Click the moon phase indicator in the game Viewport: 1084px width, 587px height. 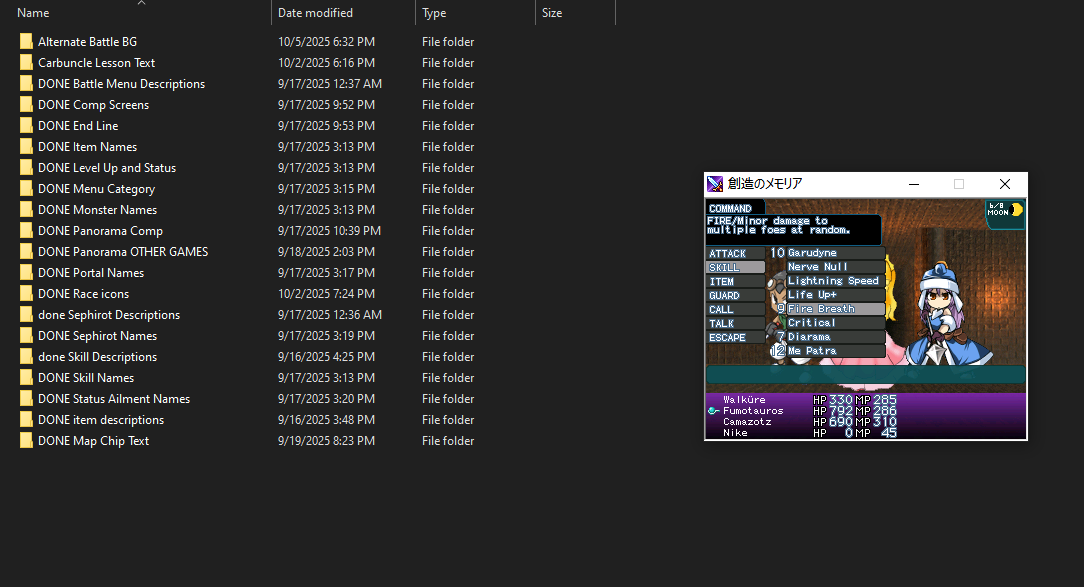(1005, 213)
